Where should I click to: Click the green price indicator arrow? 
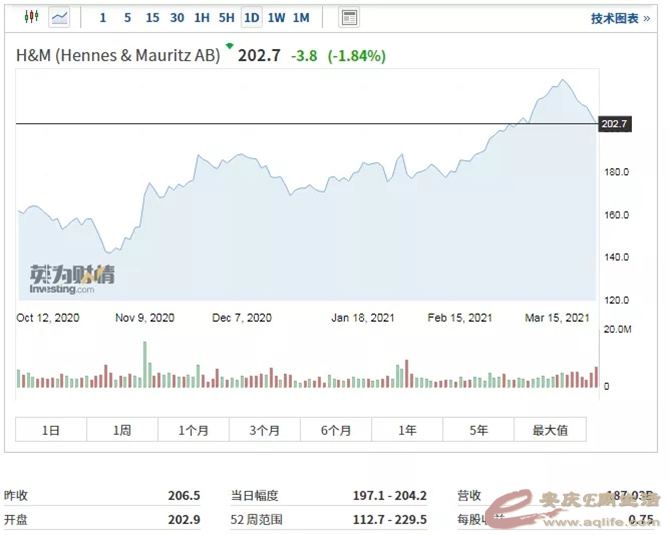point(229,46)
